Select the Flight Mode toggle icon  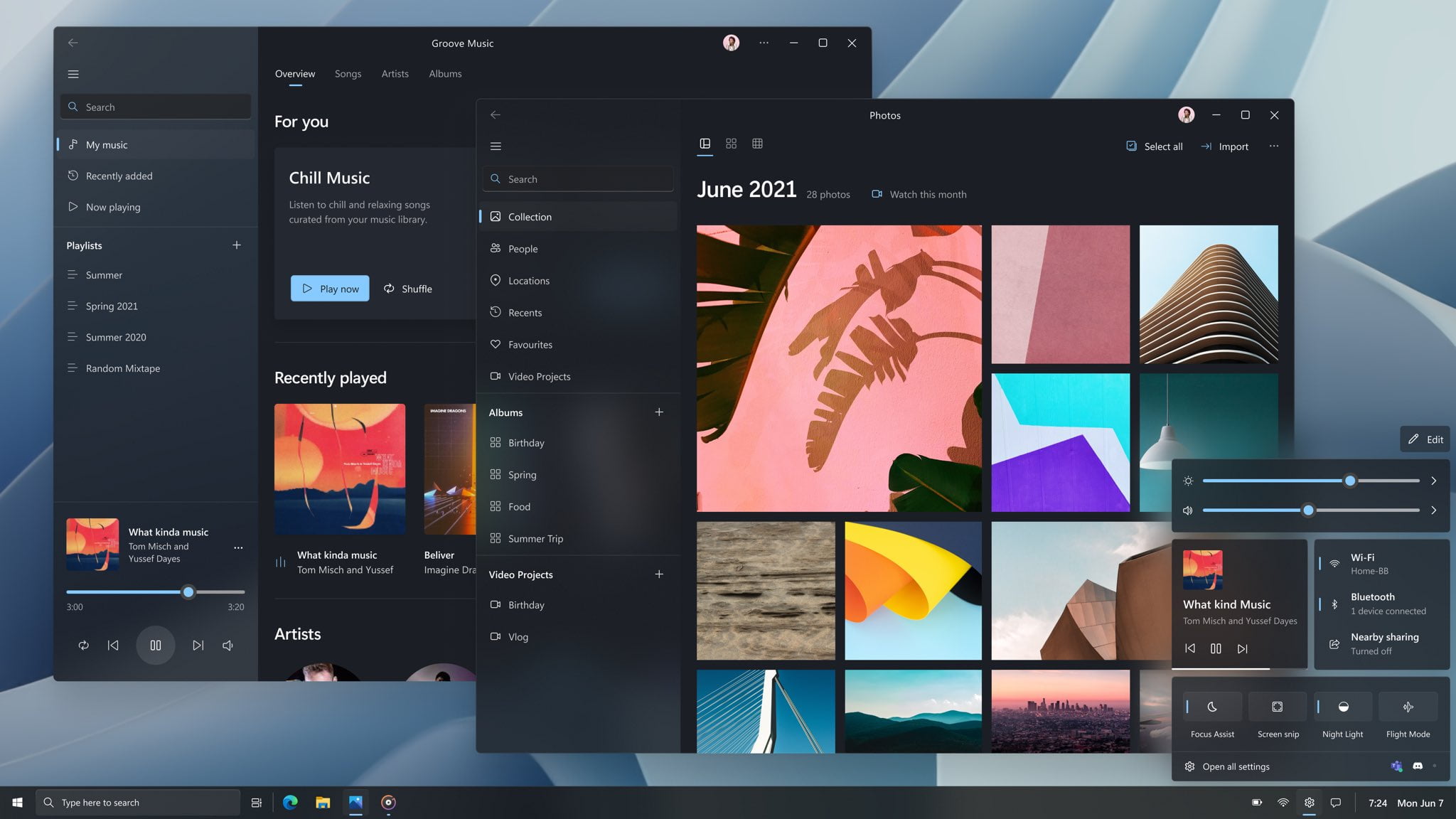[1408, 707]
